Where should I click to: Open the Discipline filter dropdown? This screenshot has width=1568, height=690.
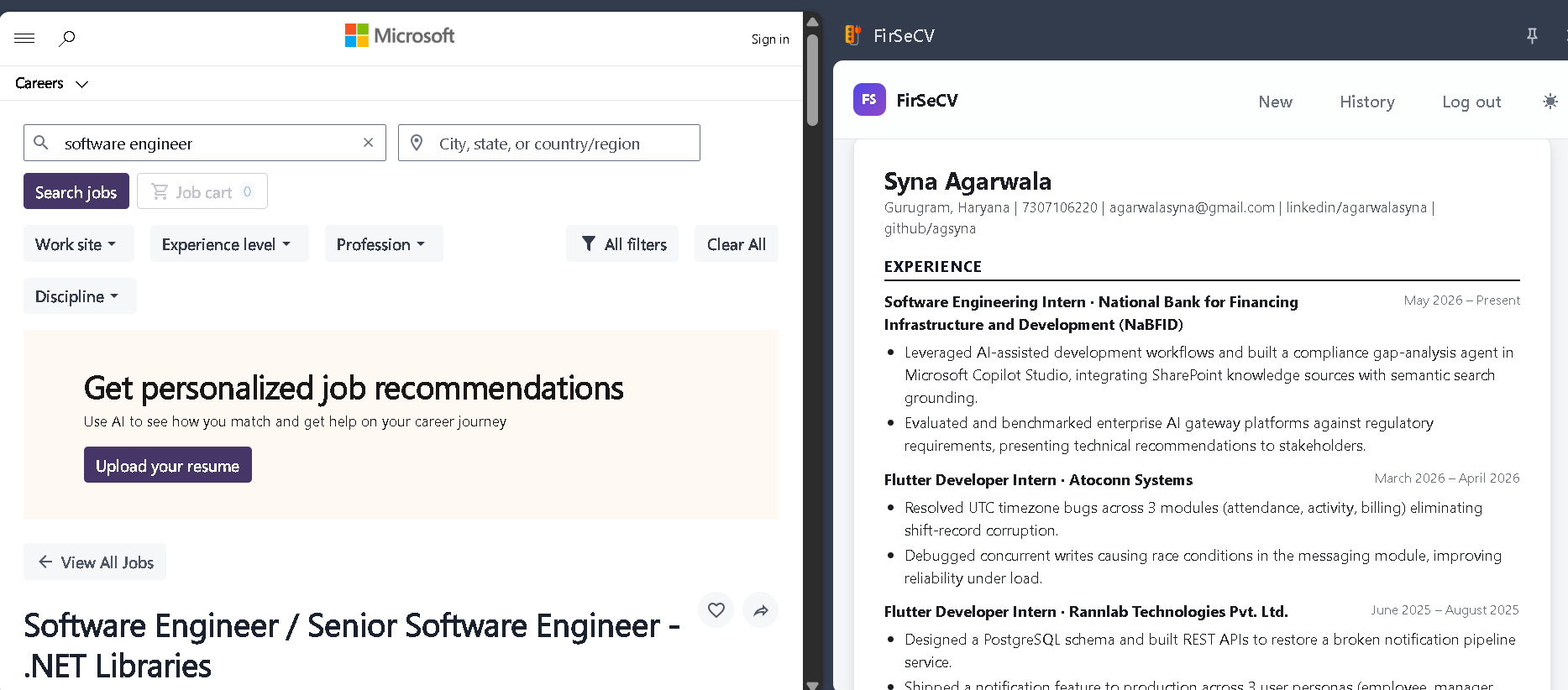pos(80,295)
